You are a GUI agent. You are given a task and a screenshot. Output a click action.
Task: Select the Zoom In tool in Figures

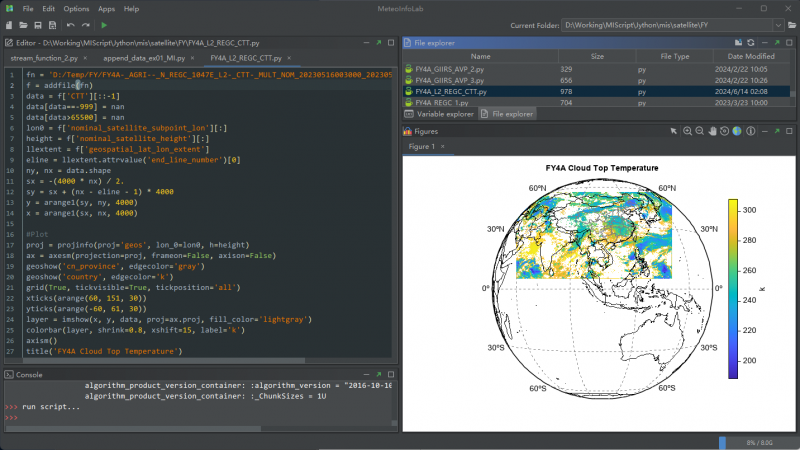[x=687, y=131]
